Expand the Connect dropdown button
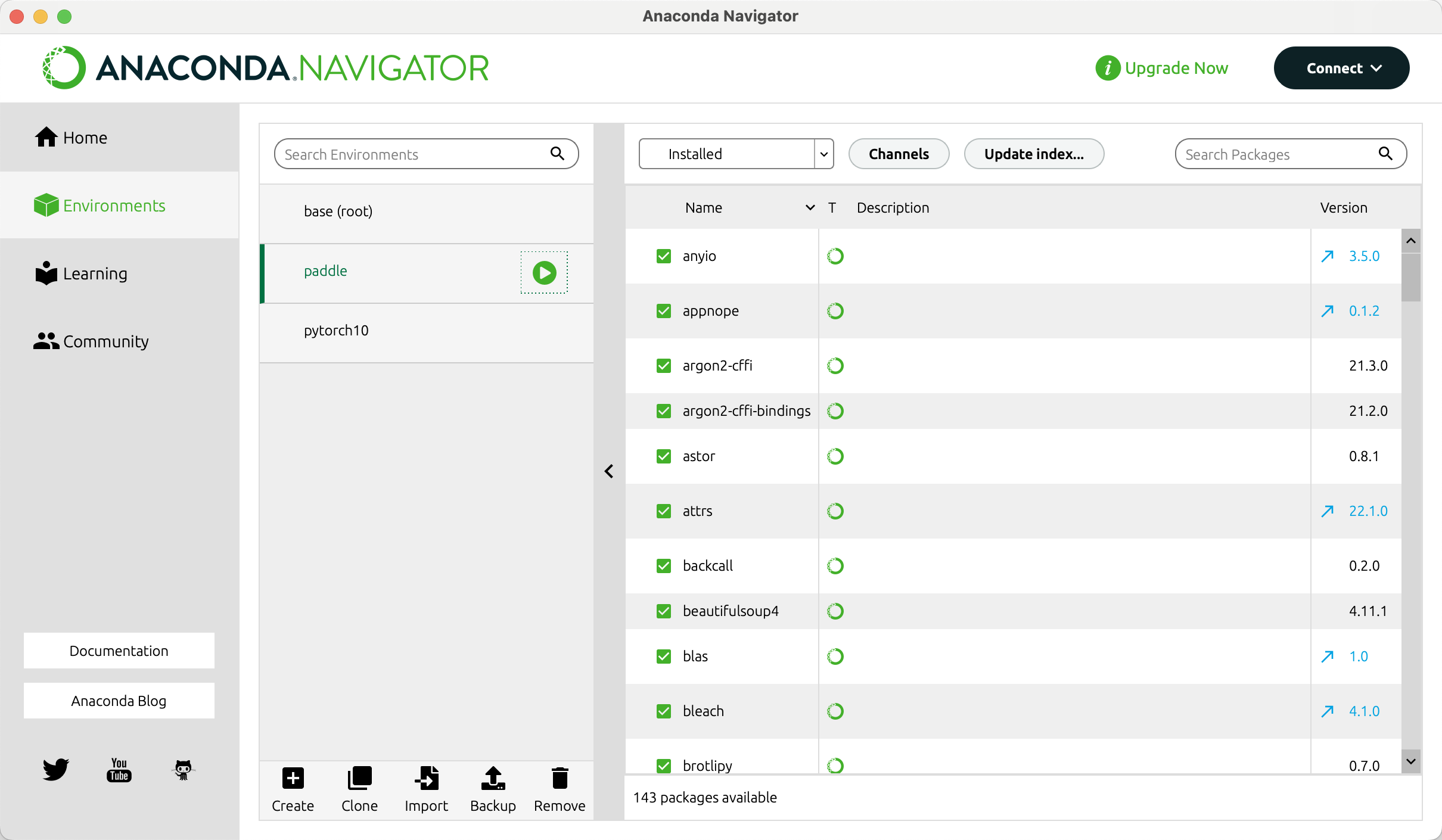The image size is (1442, 840). click(1341, 69)
